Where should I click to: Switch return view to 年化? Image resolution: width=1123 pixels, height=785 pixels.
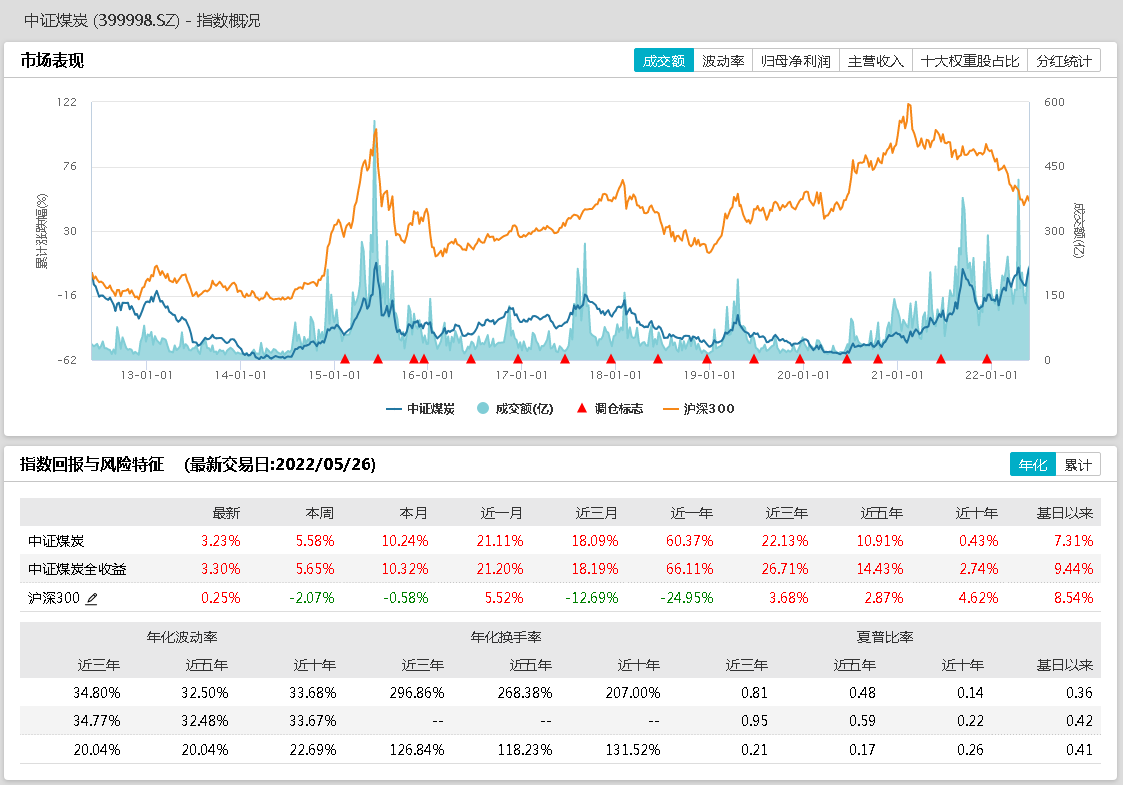(x=1031, y=465)
